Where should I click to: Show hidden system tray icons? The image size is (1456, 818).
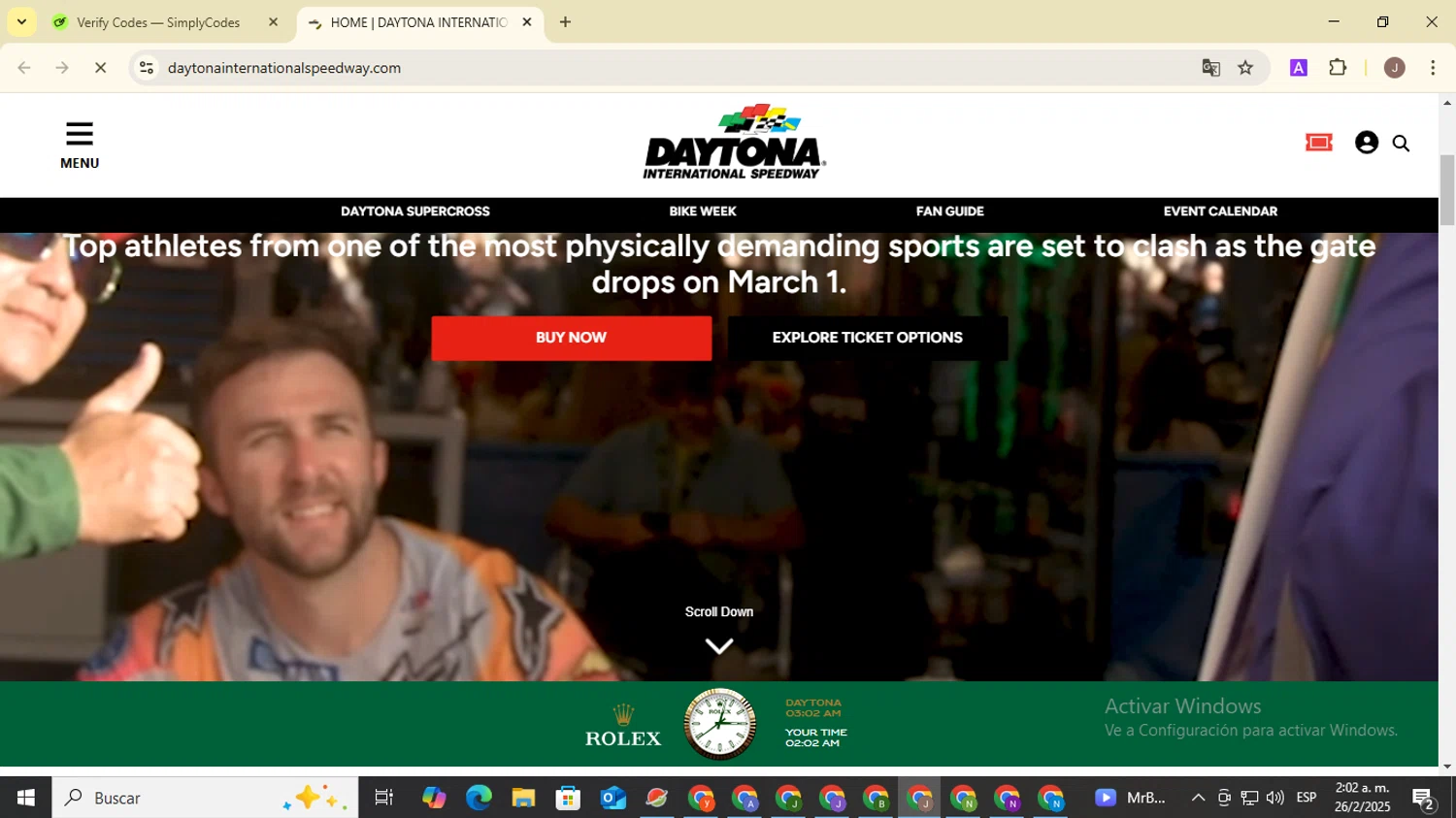pyautogui.click(x=1198, y=798)
